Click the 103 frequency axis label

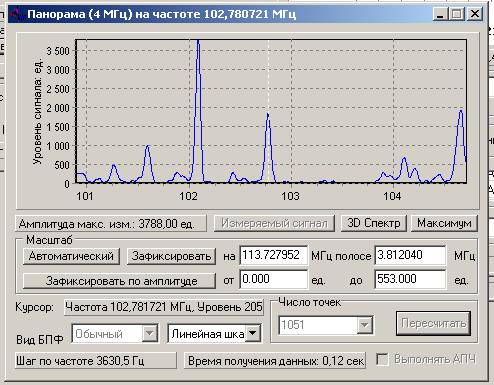coord(290,196)
